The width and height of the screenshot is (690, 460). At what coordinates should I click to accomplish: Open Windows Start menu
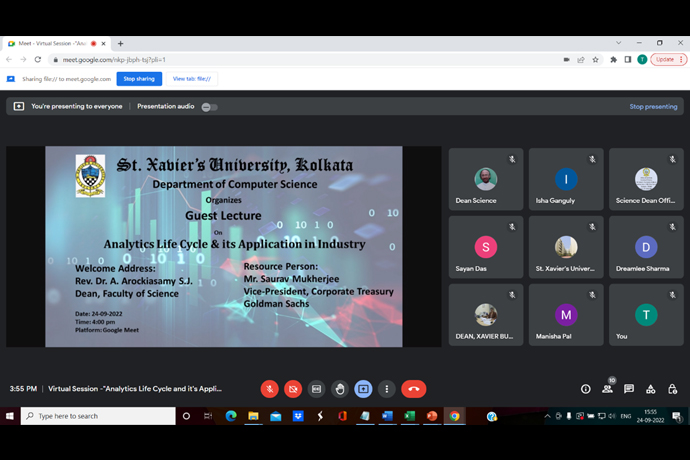click(10, 416)
